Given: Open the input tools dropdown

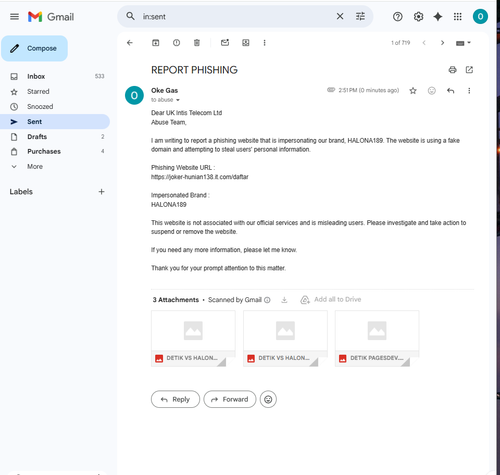Looking at the screenshot, I should tap(463, 43).
